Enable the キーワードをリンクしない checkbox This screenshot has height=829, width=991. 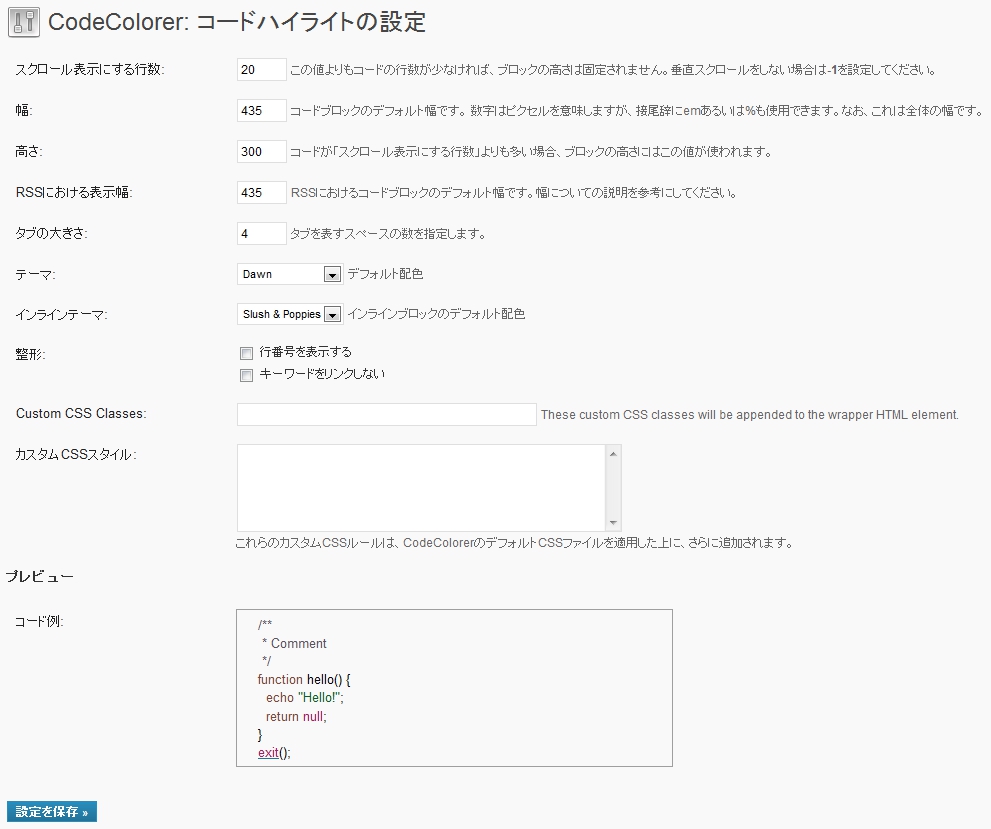tap(246, 375)
